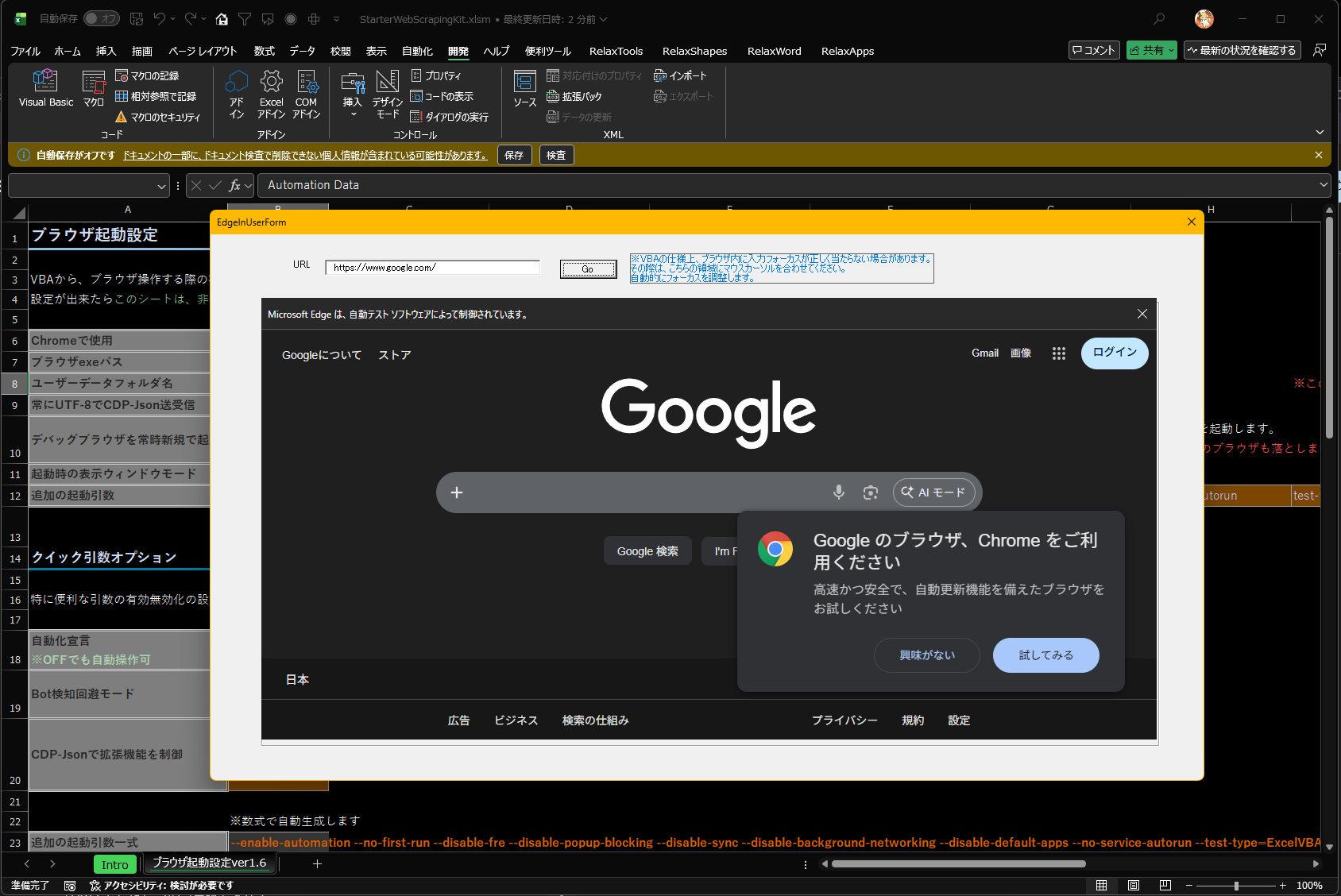Screen dimensions: 1341x896
Task: Click the zoom slider handle in status bar
Action: [x=1236, y=885]
